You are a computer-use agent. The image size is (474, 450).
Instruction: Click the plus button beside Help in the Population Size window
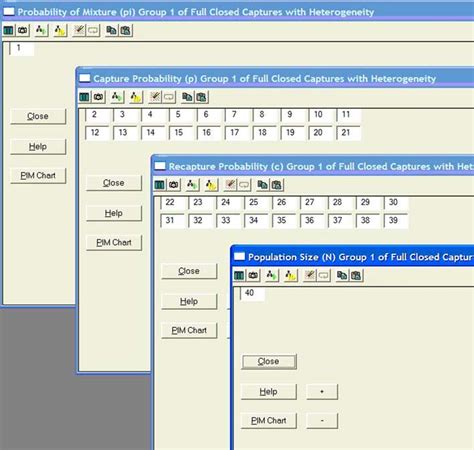coord(322,391)
